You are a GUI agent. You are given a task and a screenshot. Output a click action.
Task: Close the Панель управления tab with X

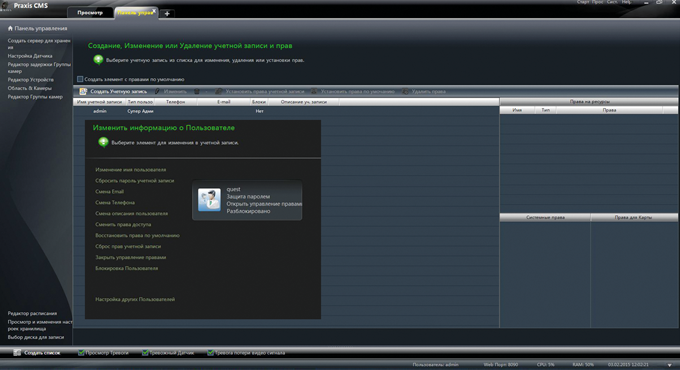[x=154, y=11]
